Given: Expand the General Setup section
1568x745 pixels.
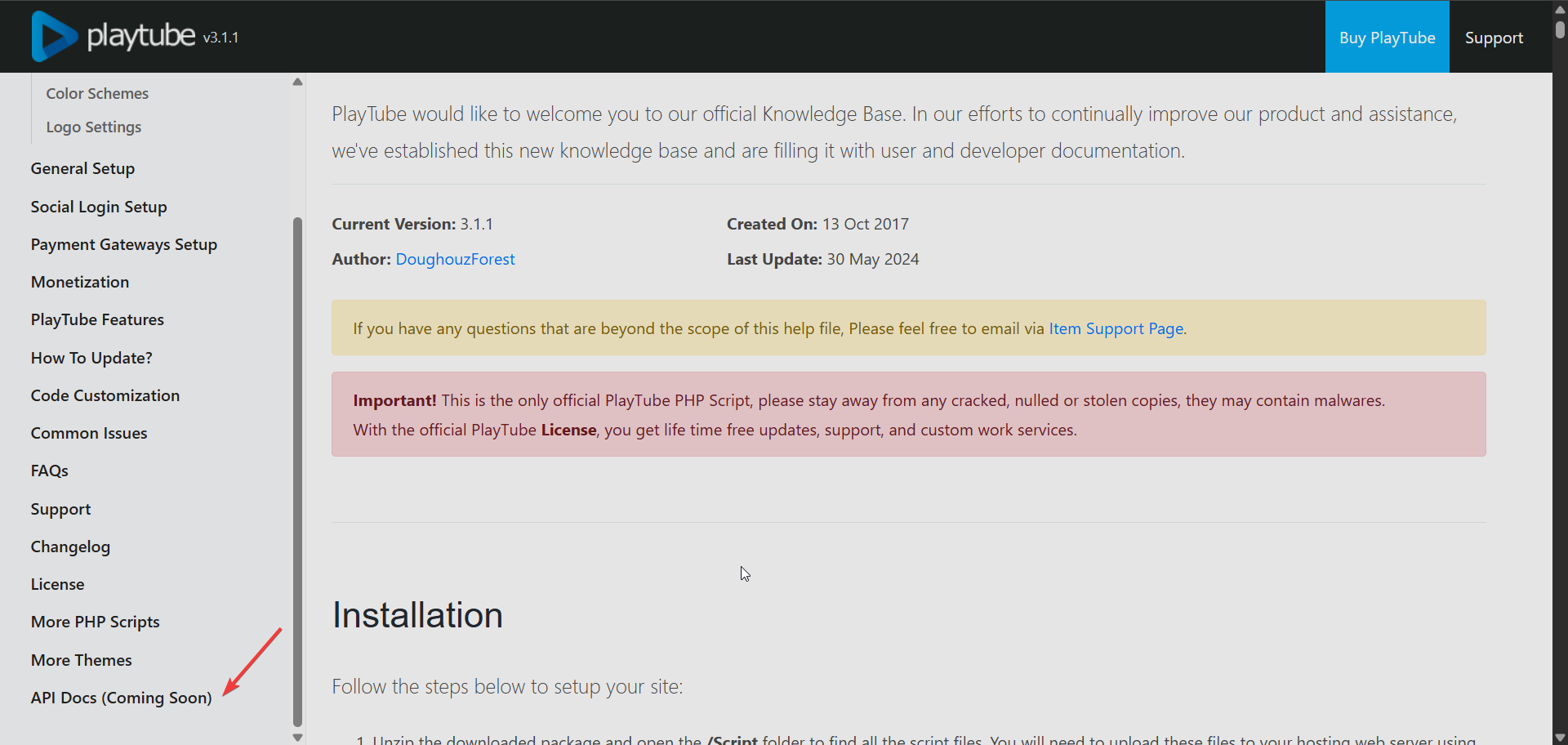Looking at the screenshot, I should 82,168.
